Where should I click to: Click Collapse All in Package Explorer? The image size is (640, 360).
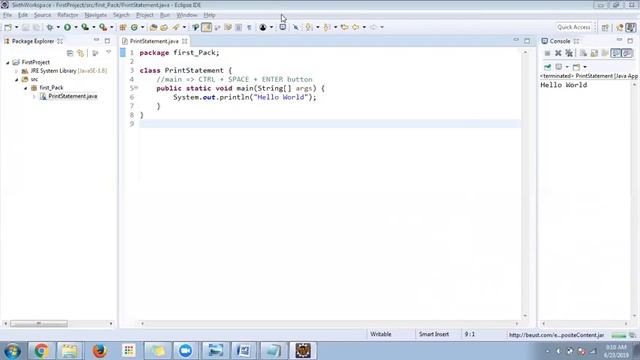(70, 53)
